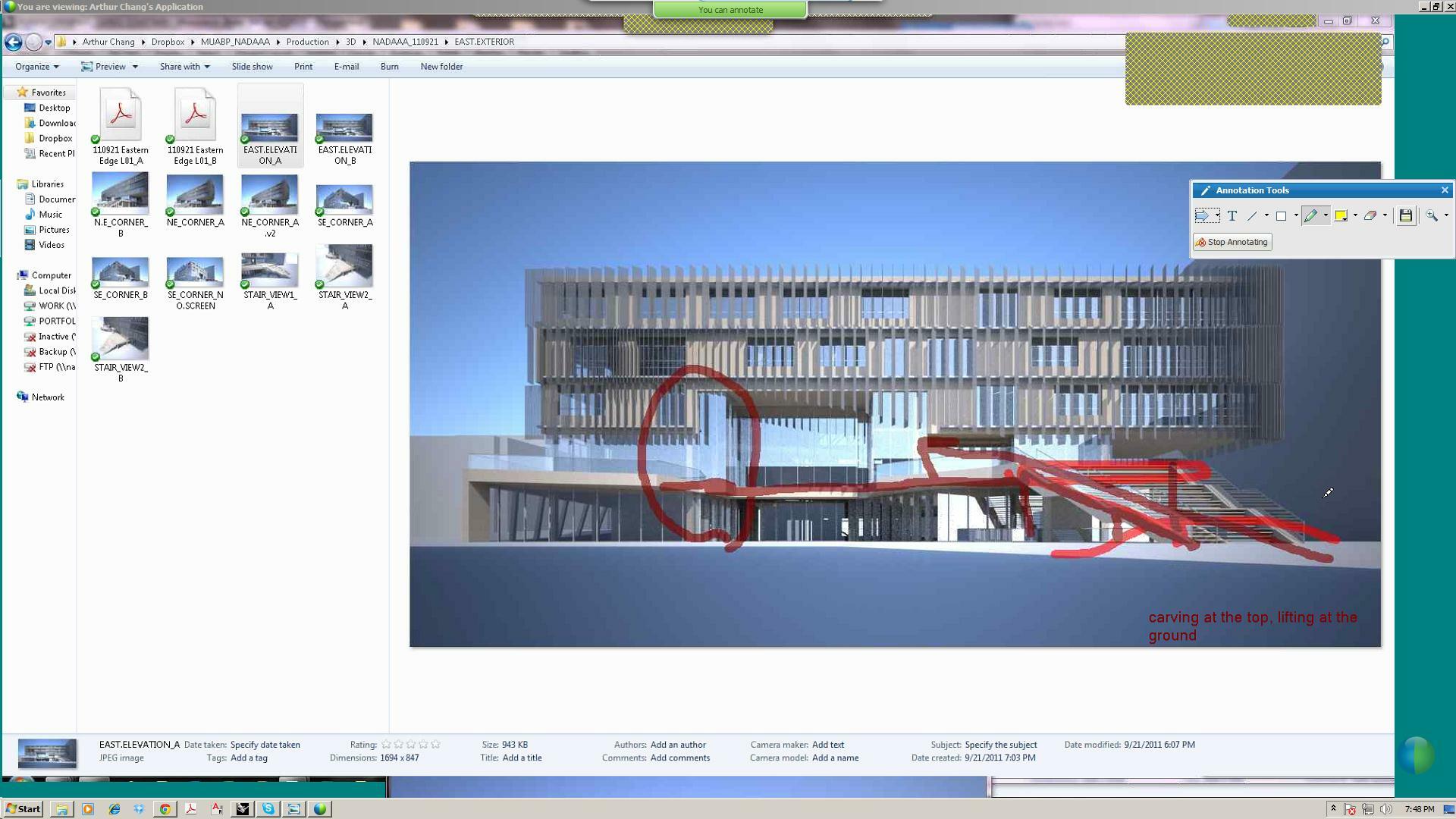Click the Add a tag field
Viewport: 1456px width, 819px height.
[249, 758]
